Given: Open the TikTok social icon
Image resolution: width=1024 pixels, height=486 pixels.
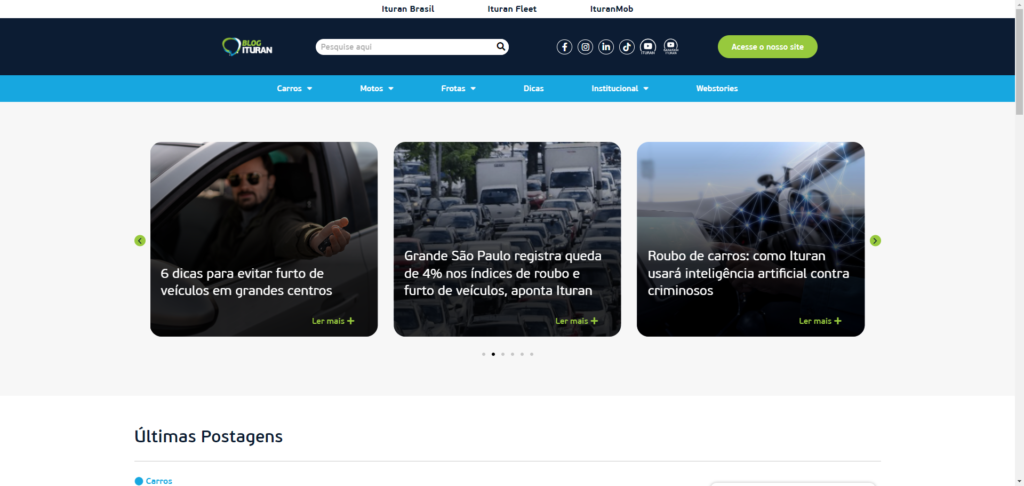Looking at the screenshot, I should (x=627, y=47).
